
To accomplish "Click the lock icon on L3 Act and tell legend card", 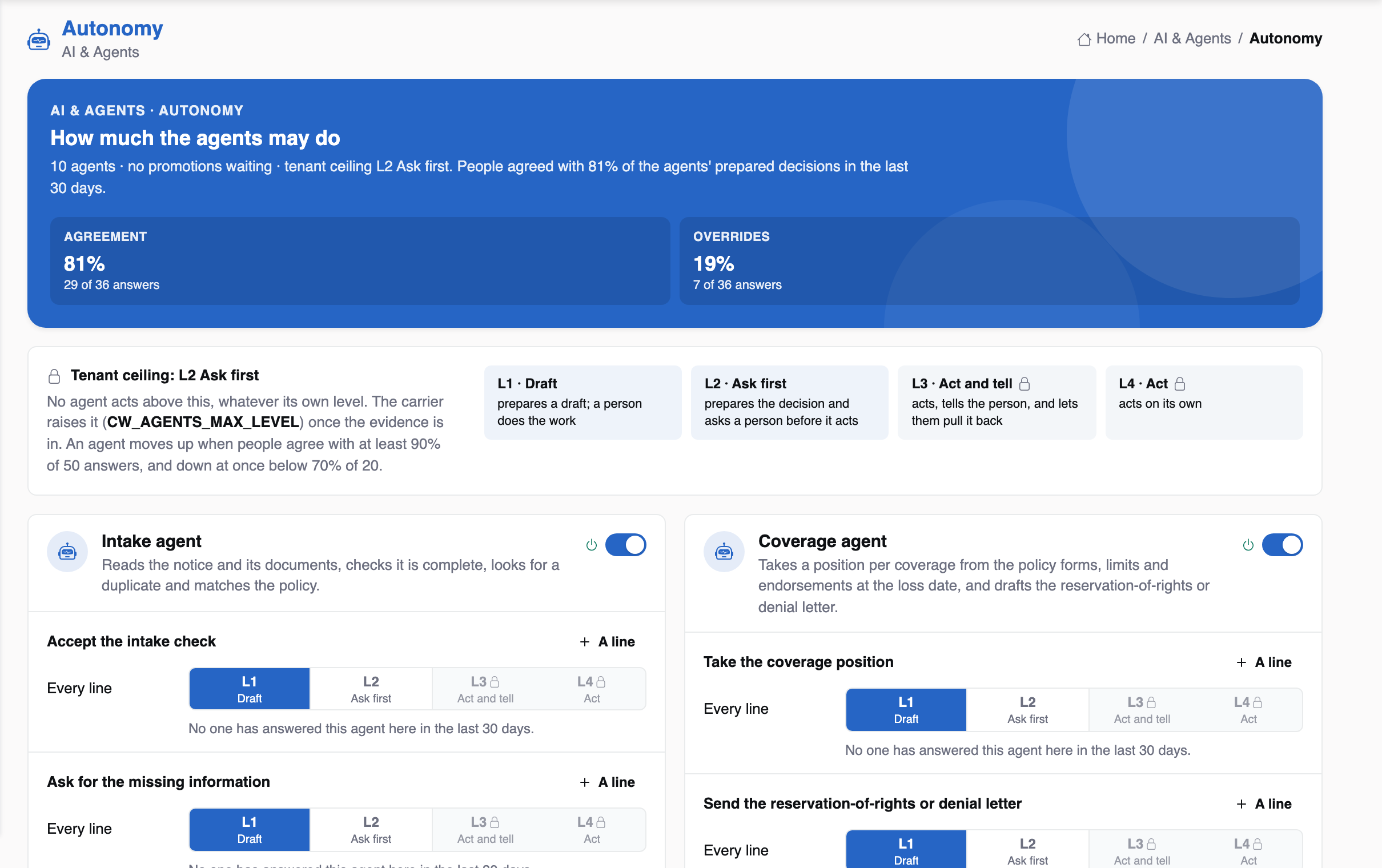I will tap(1025, 384).
